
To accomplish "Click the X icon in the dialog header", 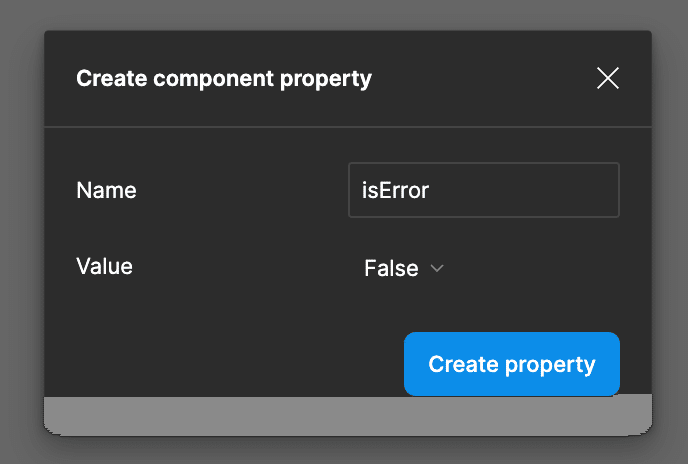I will 607,78.
